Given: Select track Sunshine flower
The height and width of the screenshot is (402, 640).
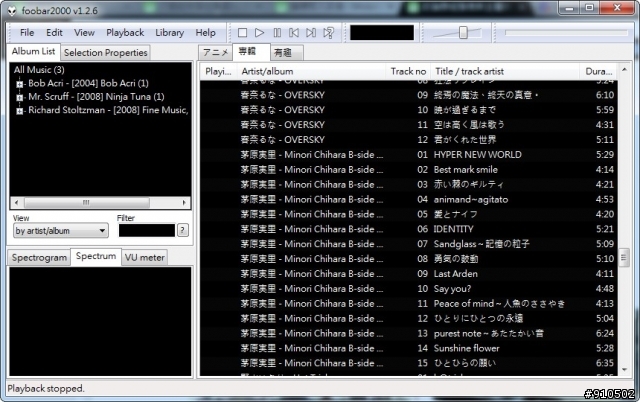Looking at the screenshot, I should click(x=409, y=349).
